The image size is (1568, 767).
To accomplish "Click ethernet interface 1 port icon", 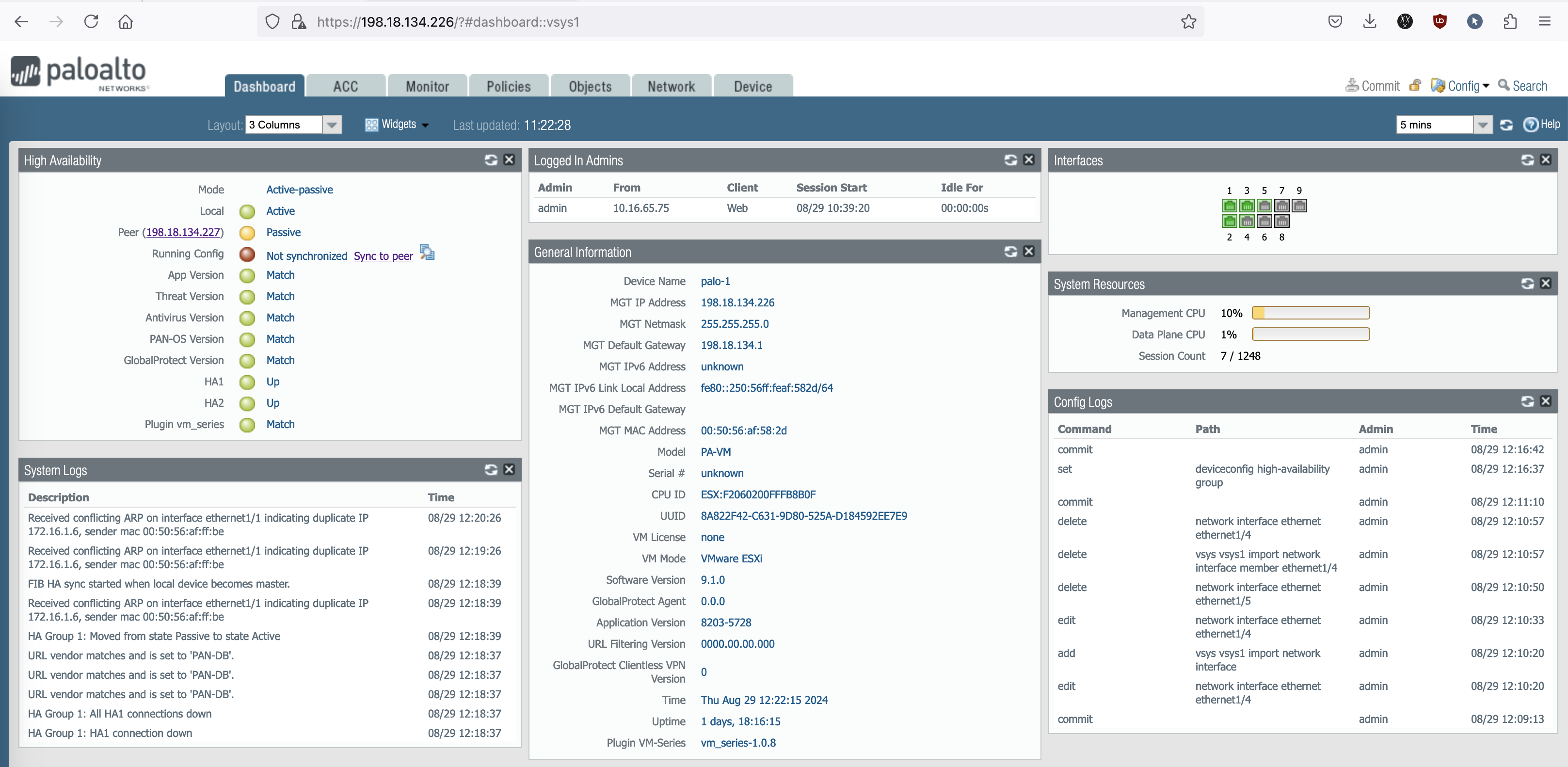I will tap(1229, 206).
